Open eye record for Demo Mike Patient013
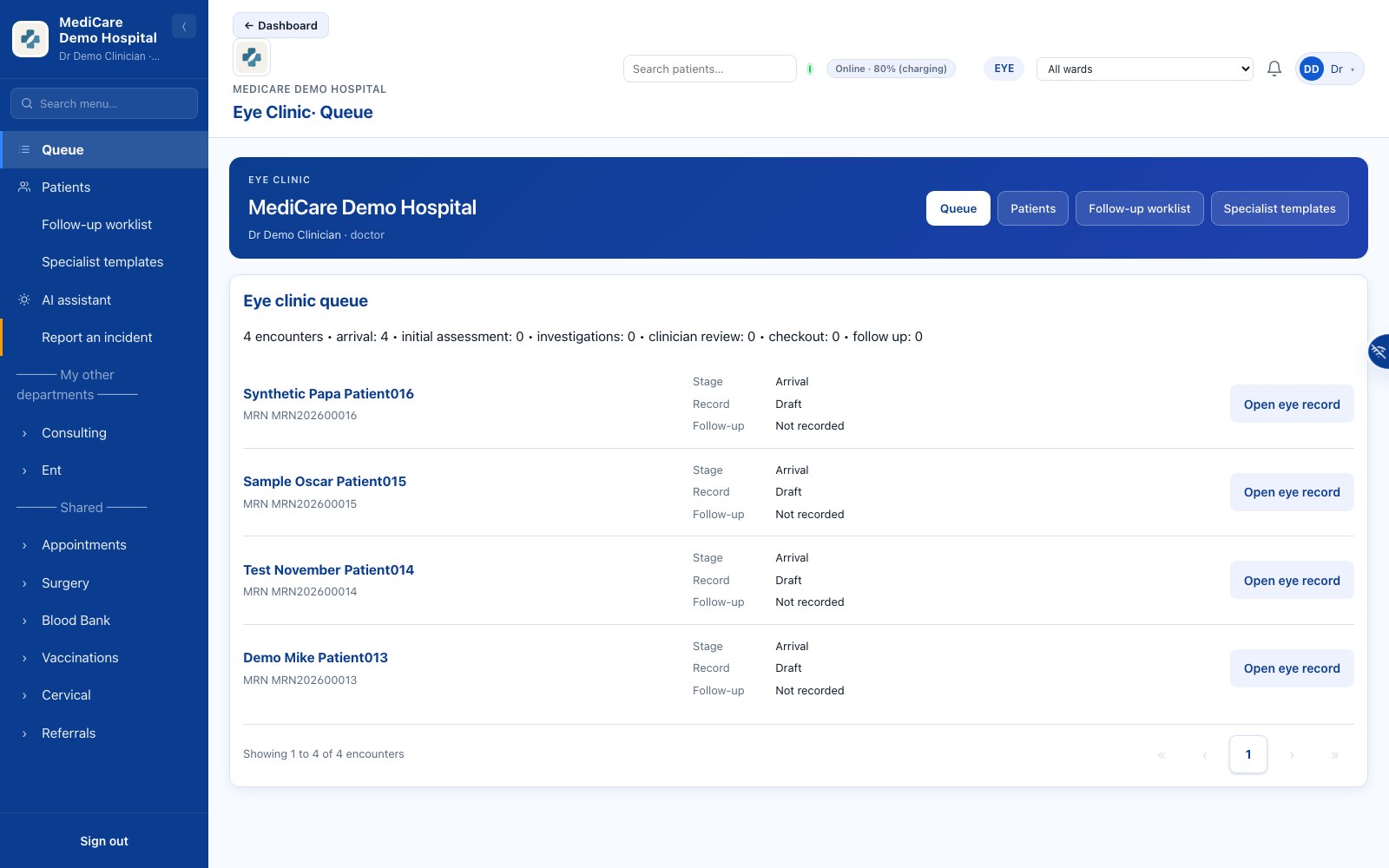The width and height of the screenshot is (1389, 868). (1292, 668)
